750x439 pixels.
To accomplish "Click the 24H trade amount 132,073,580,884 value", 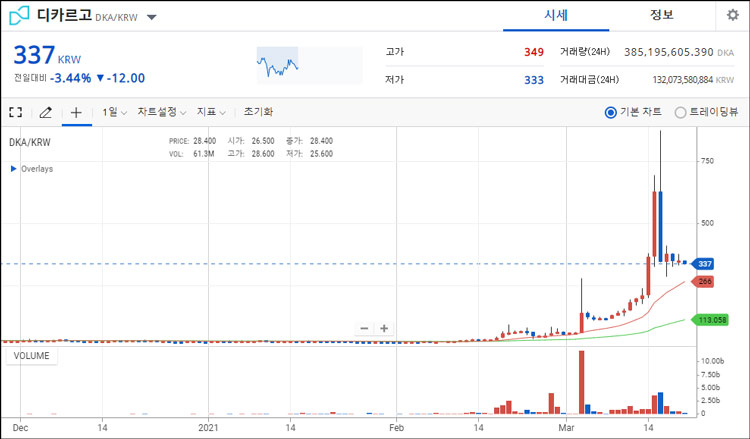I will [683, 80].
